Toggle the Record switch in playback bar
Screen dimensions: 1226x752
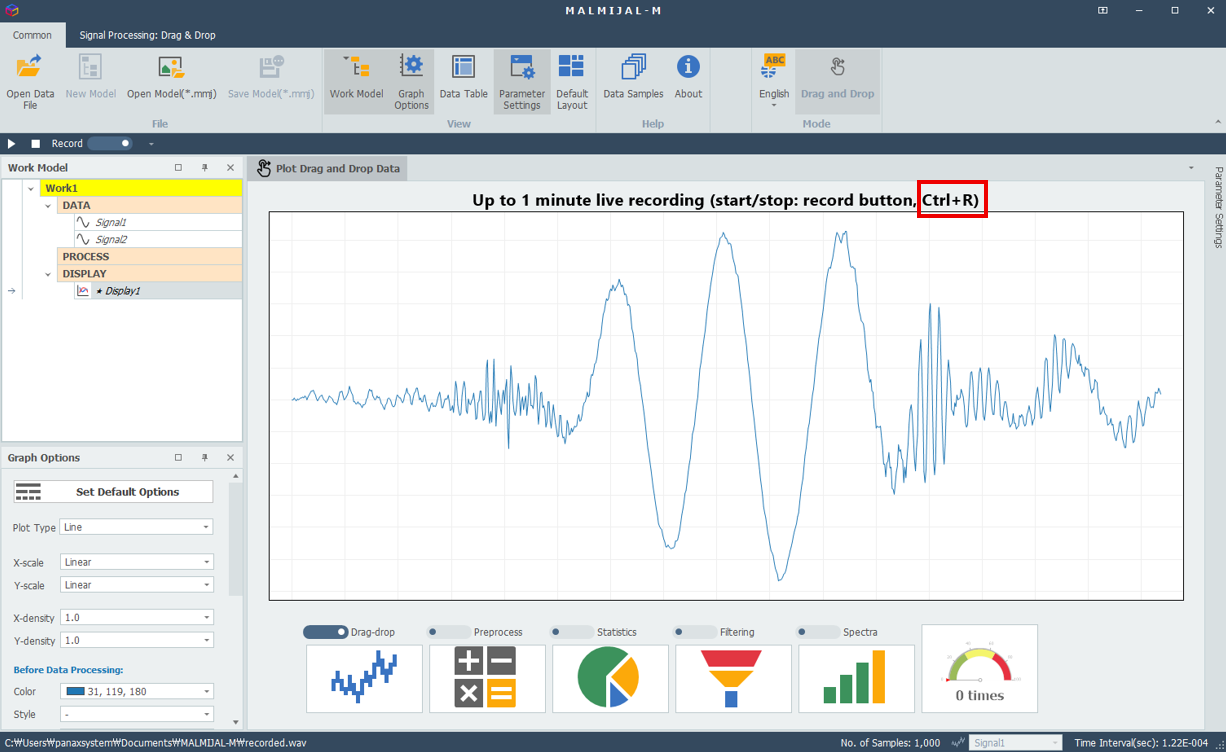(x=110, y=143)
